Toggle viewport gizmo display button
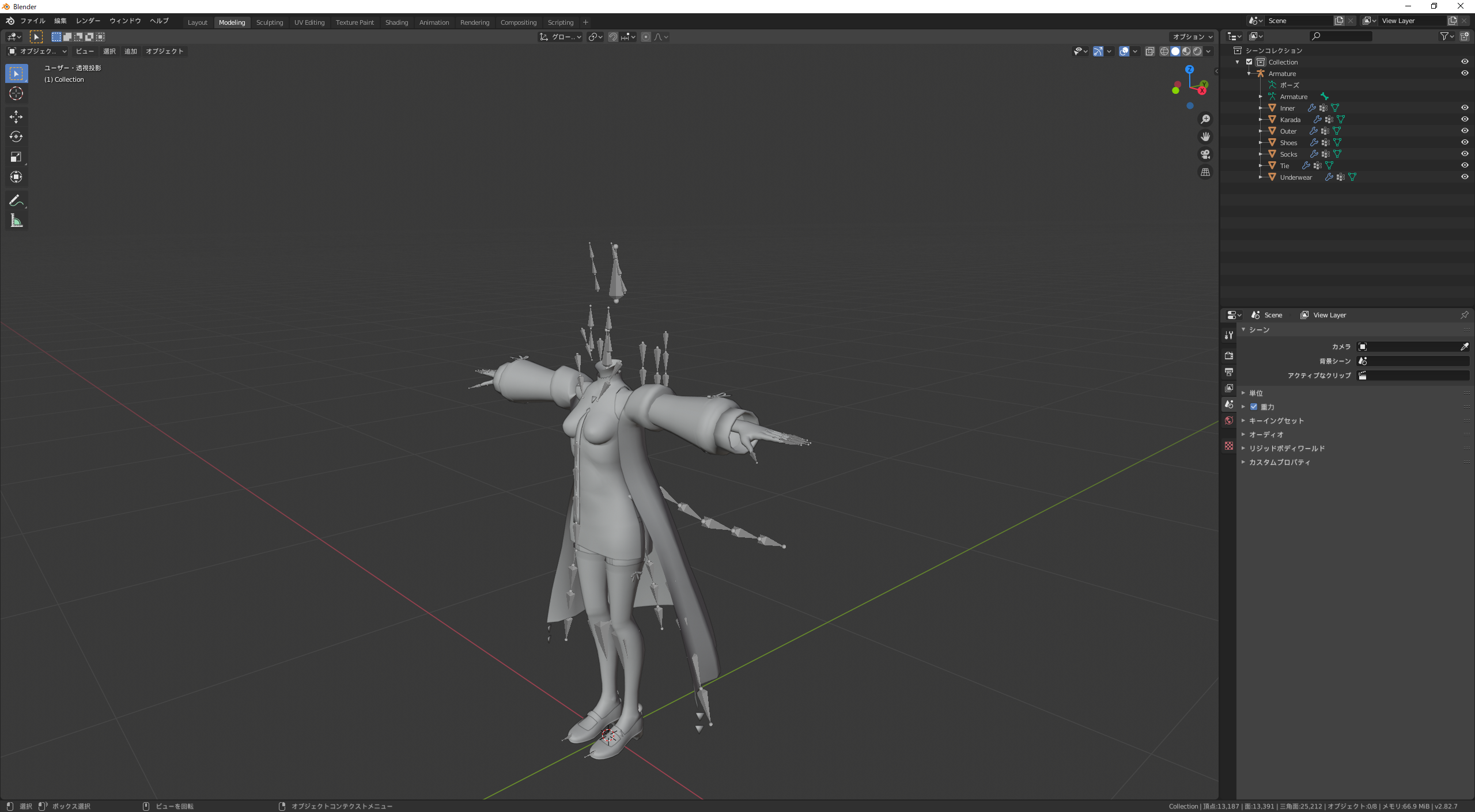The height and width of the screenshot is (812, 1475). pos(1098,52)
